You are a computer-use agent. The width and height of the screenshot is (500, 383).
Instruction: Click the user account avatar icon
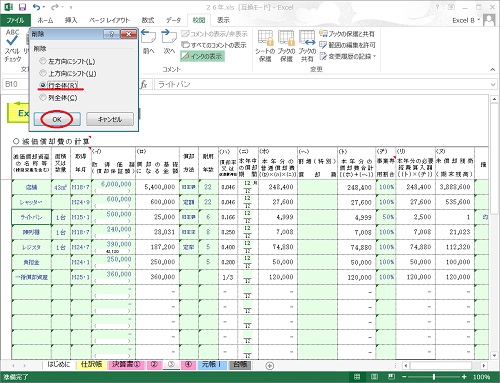point(489,20)
